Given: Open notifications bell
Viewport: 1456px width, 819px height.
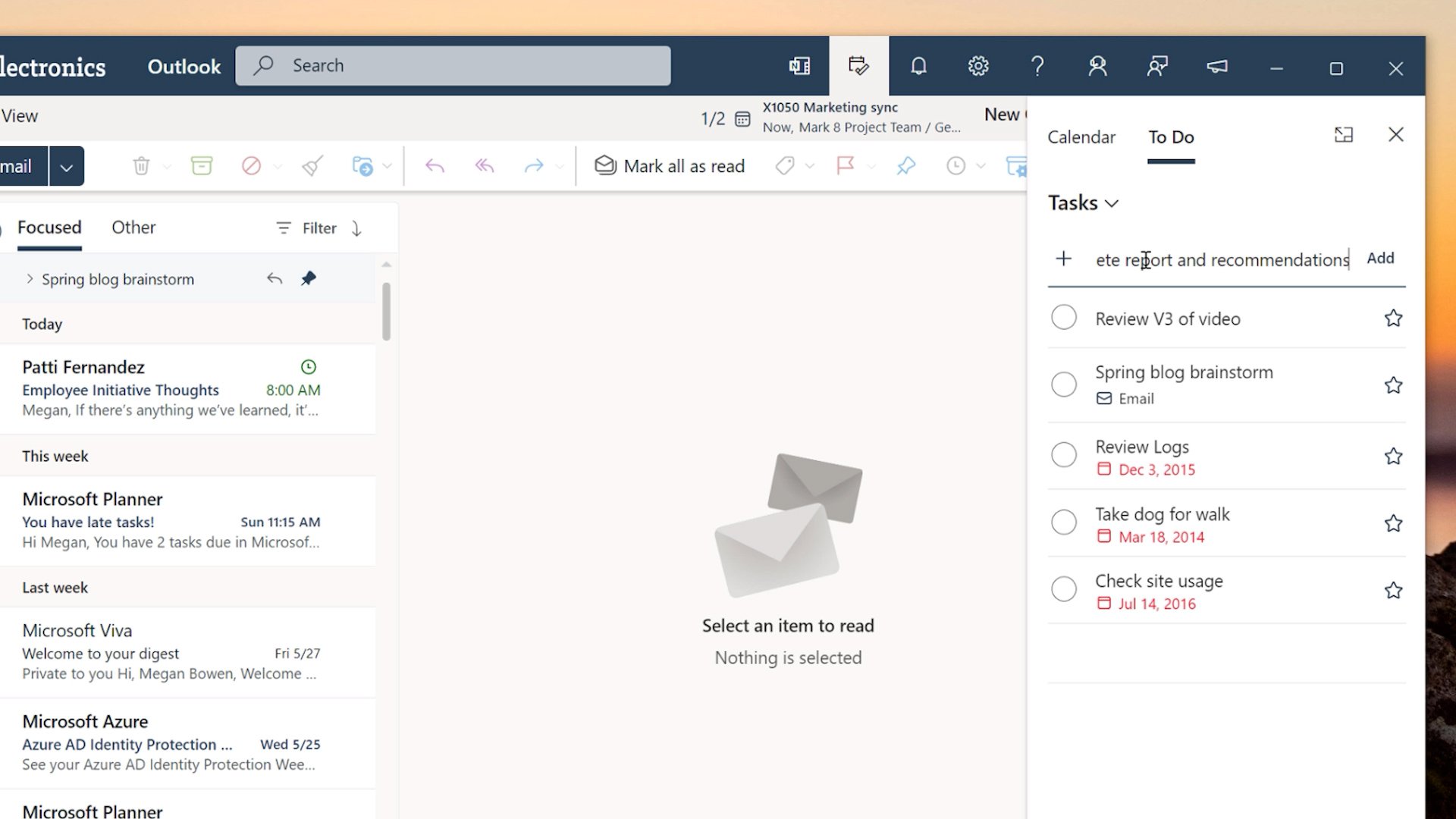Looking at the screenshot, I should coord(918,66).
